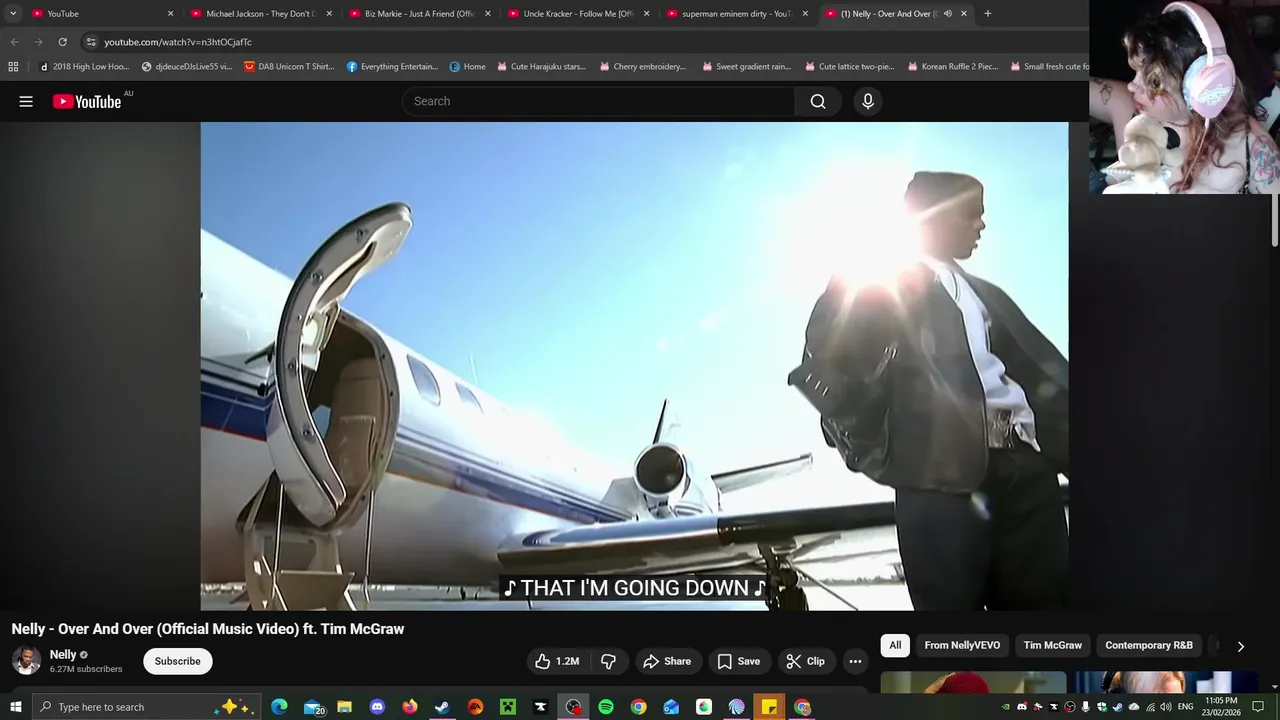Screen dimensions: 1280x720
Task: Mute the Nelly tab audio icon
Action: (x=947, y=14)
